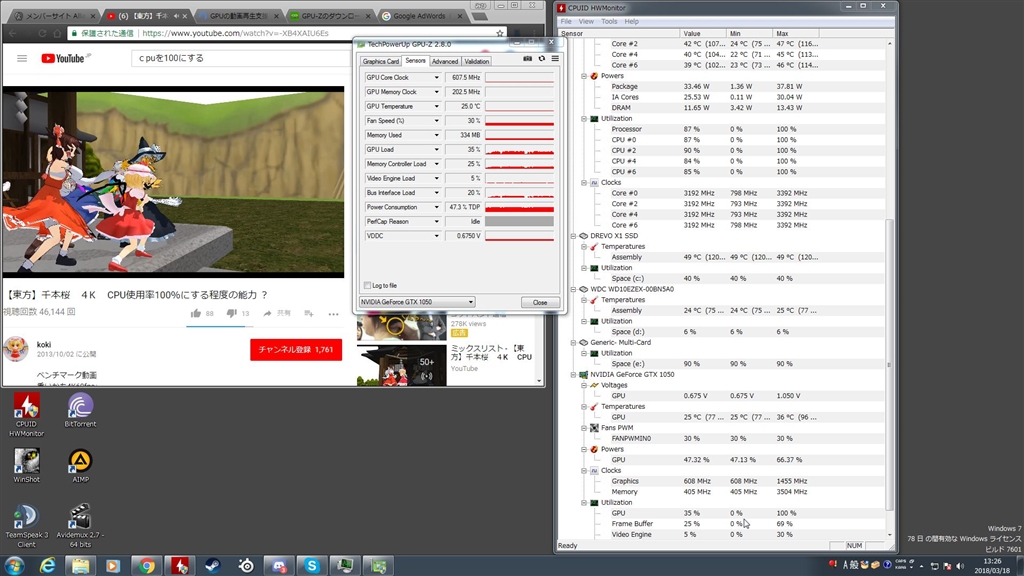Open the GPU-Z hamburger menu icon
Screen dimensions: 1024x576
[555, 59]
